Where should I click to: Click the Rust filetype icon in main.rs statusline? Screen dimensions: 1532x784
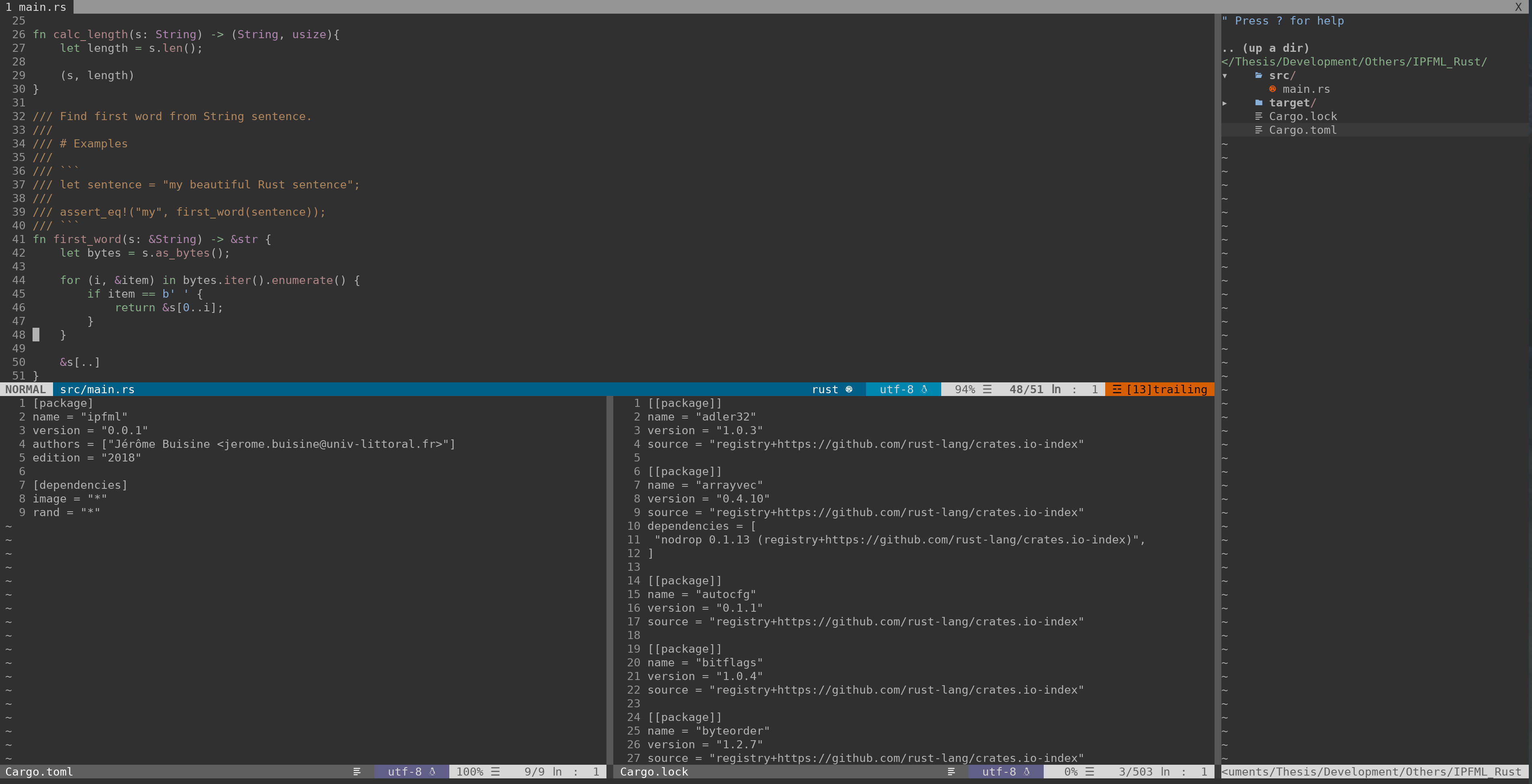coord(849,389)
